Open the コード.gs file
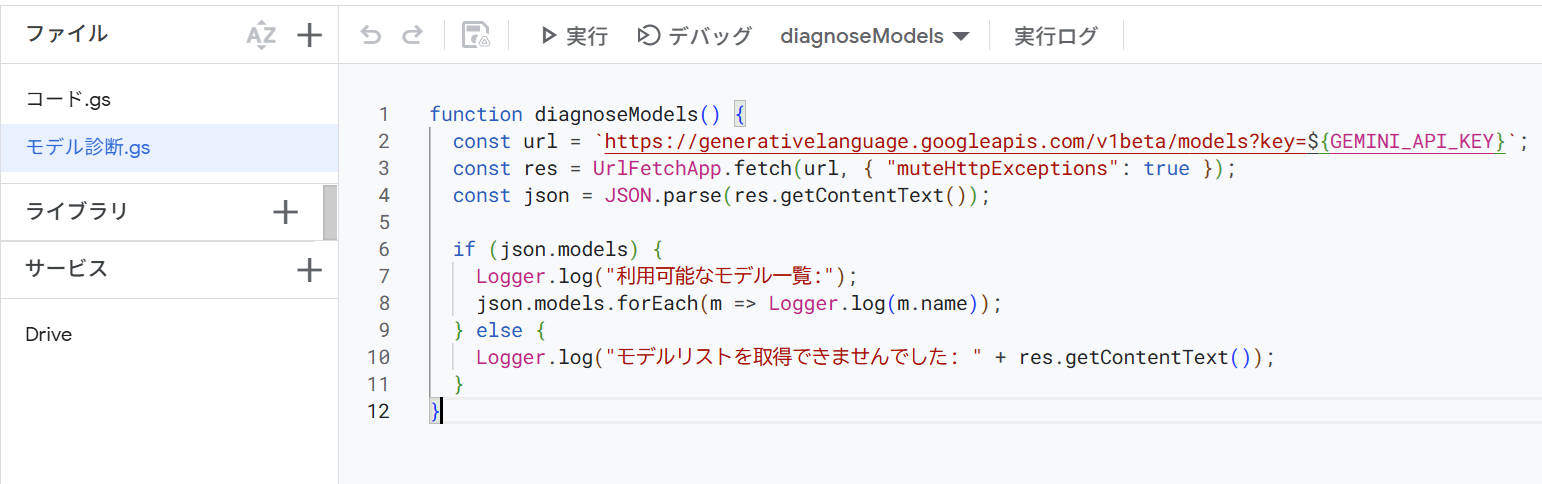Screen dimensions: 1542x484 point(67,100)
